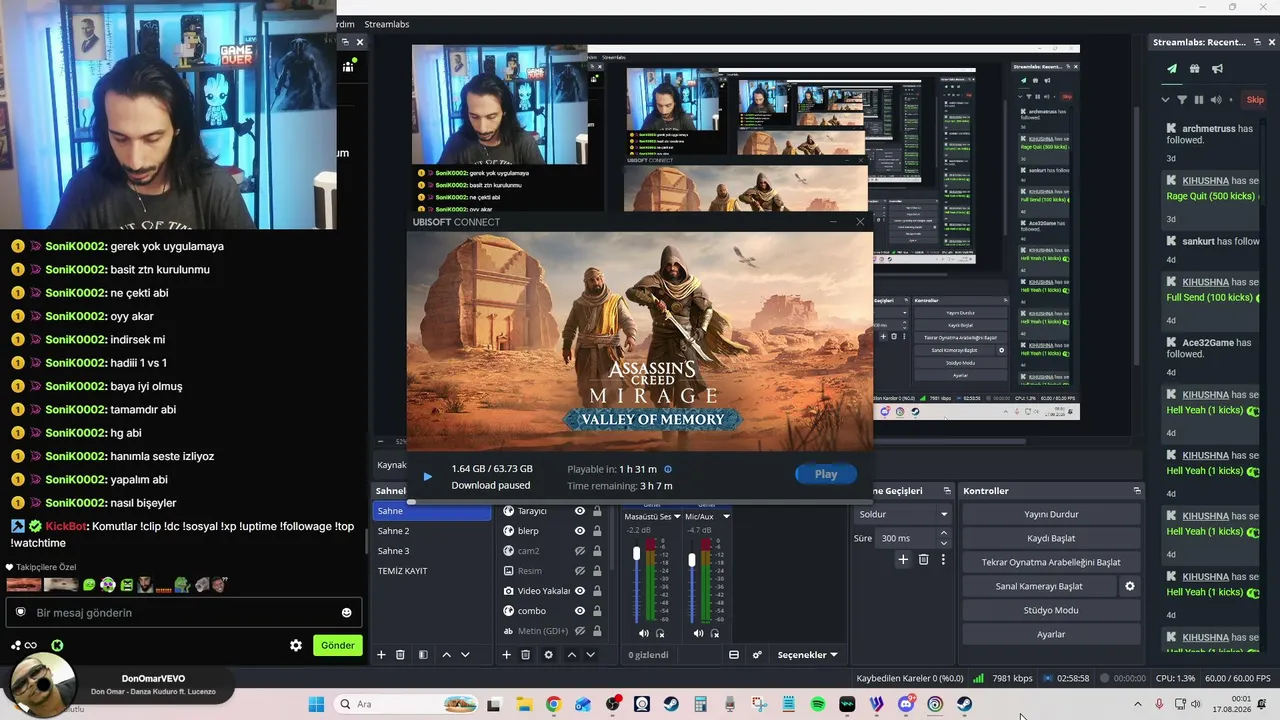Add a new source with plus icon
Screen dimensions: 1280x720
tap(506, 655)
